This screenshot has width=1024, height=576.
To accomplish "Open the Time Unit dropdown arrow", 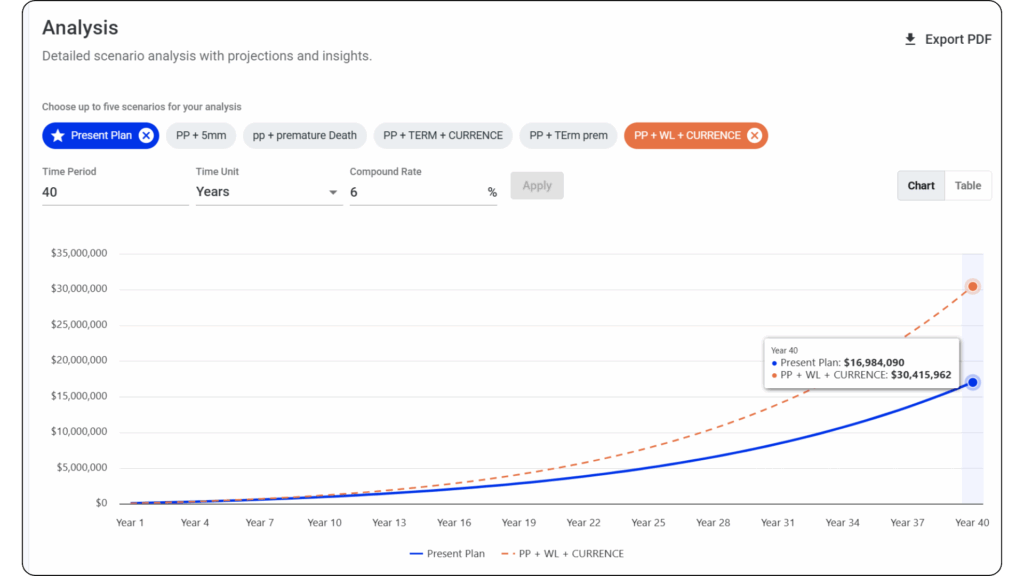I will (333, 192).
